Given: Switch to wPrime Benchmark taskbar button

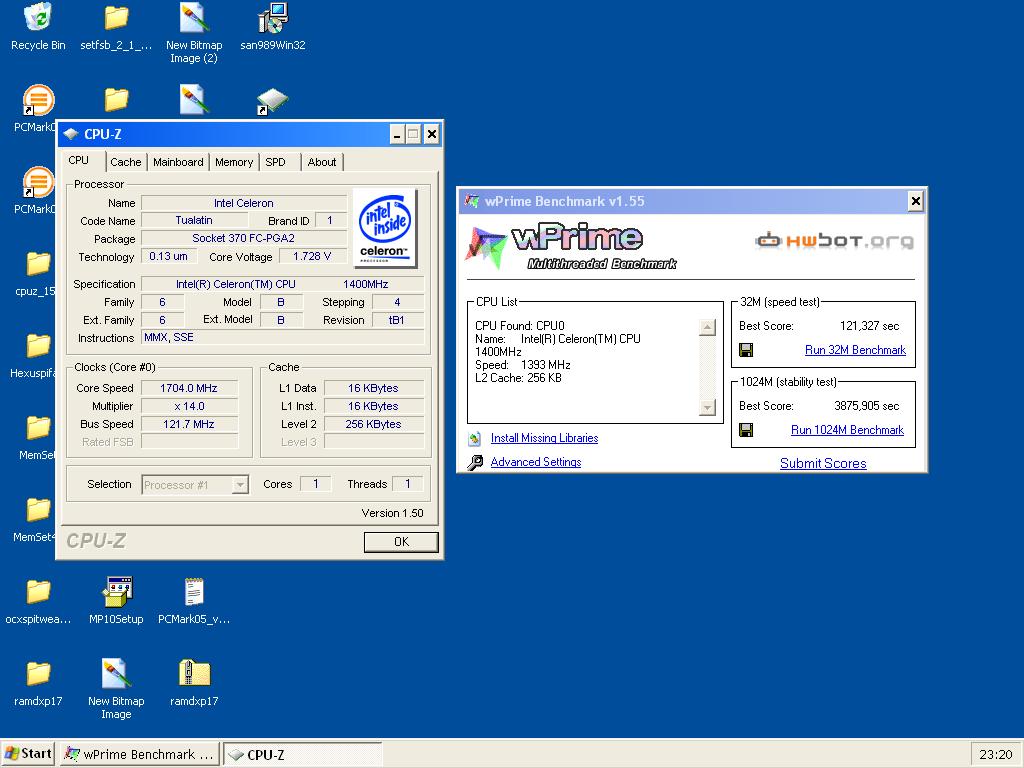Looking at the screenshot, I should pos(139,754).
